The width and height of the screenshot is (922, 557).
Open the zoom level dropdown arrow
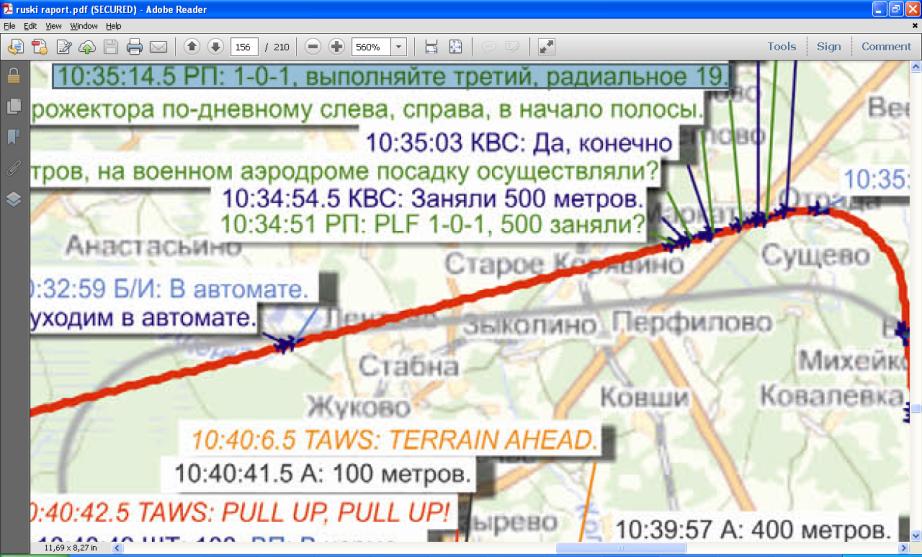(399, 47)
